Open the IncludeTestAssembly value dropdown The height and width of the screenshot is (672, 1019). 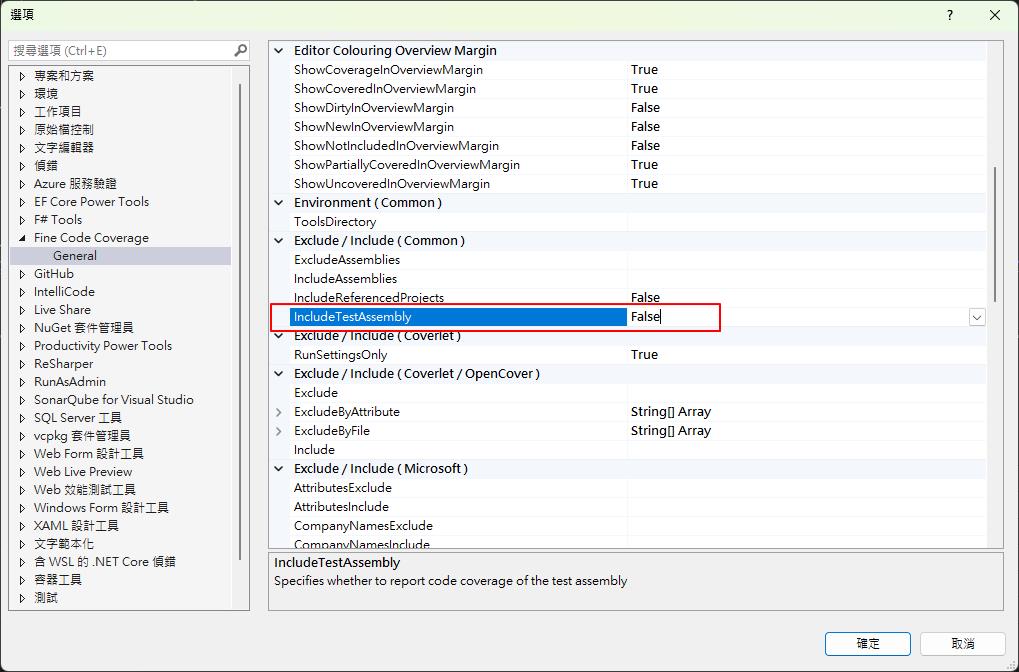pos(976,317)
